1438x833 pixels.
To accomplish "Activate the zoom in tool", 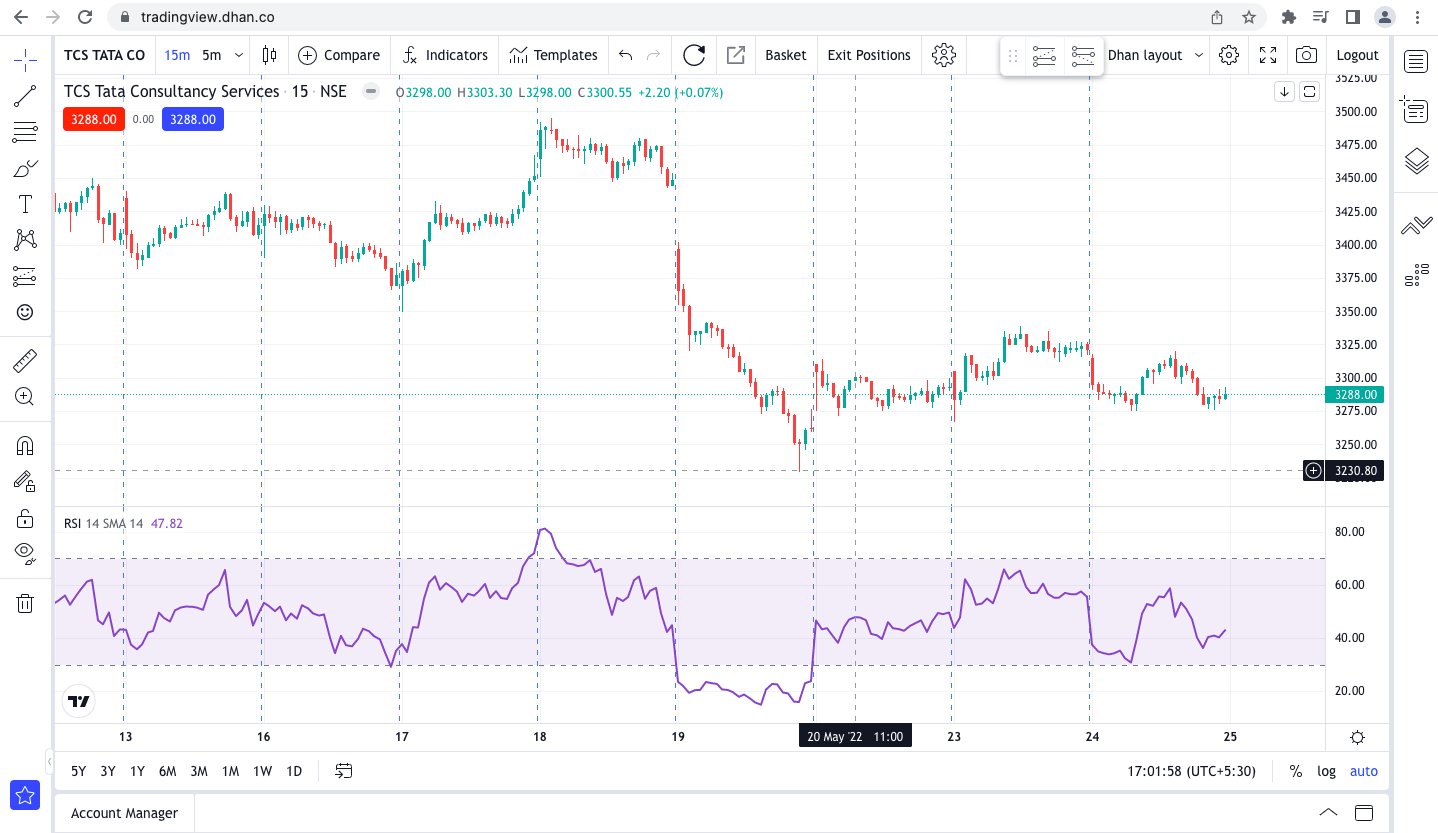I will click(x=25, y=396).
